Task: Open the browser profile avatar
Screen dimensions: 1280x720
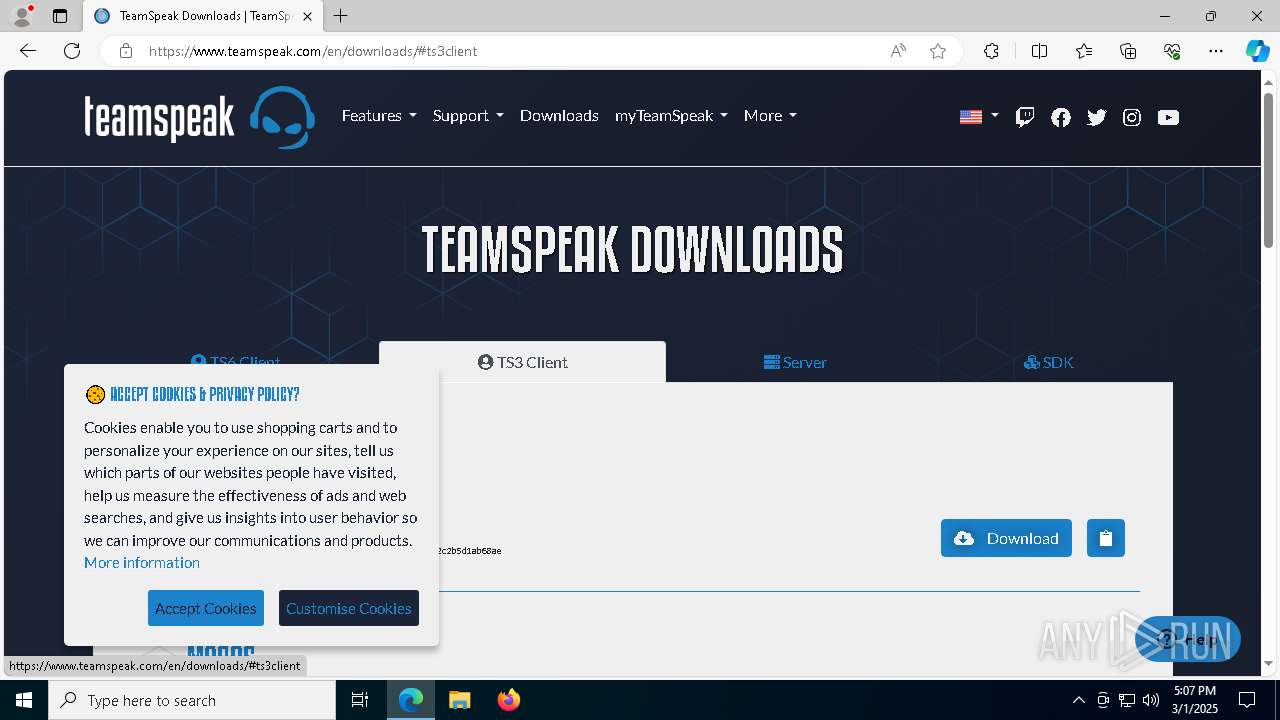Action: (22, 16)
